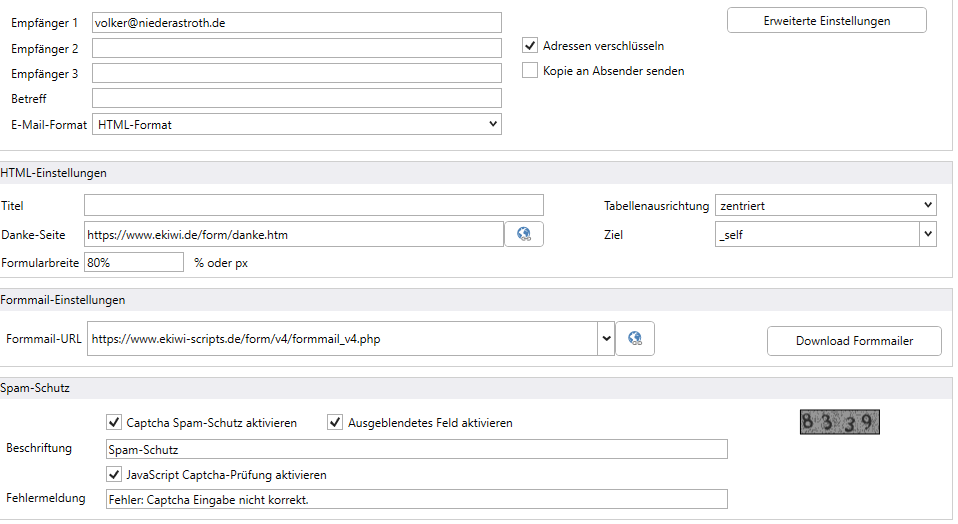This screenshot has width=958, height=524.
Task: Expand the Tabellenausrichtung dropdown
Action: (x=825, y=206)
